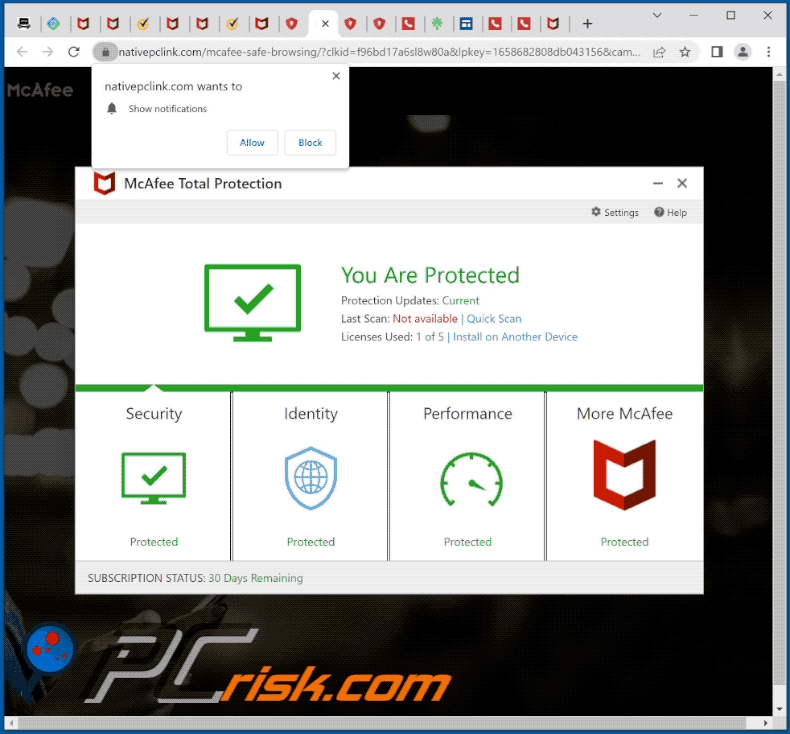Screen dimensions: 790x734
Task: Switch to the blue globe favicon tab
Action: tap(53, 23)
